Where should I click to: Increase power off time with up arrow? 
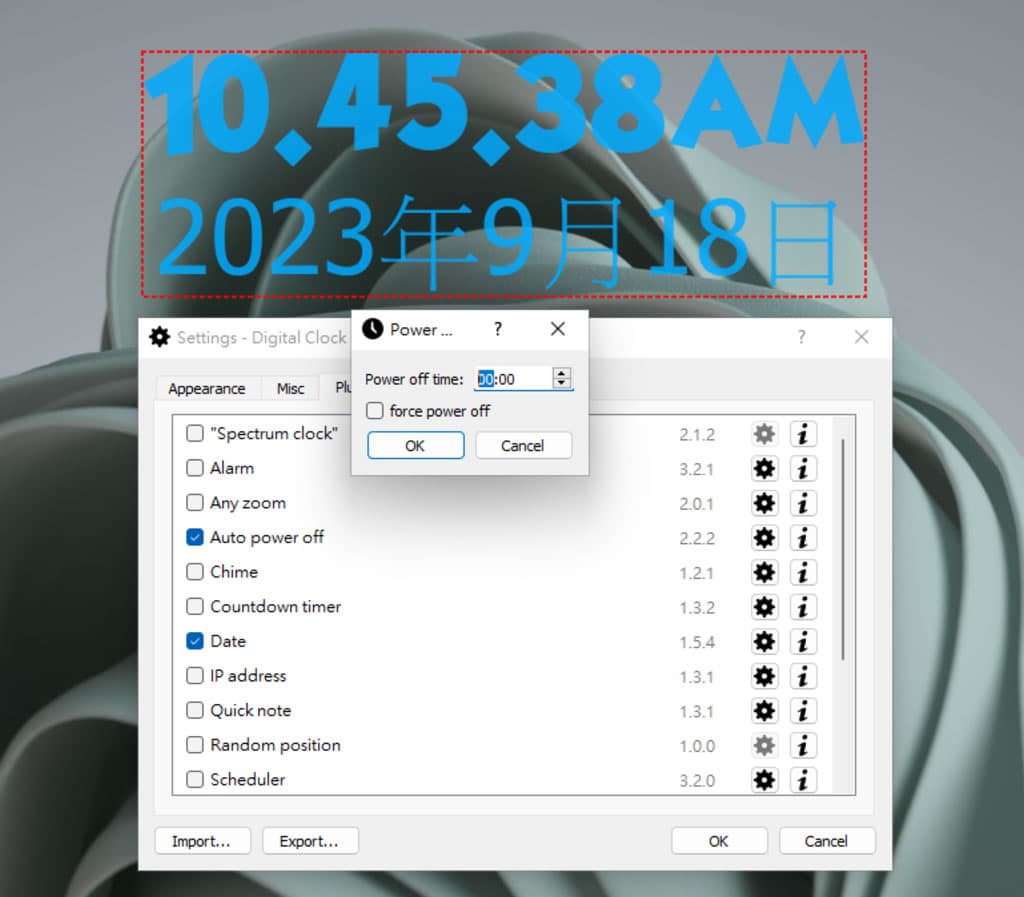point(562,373)
